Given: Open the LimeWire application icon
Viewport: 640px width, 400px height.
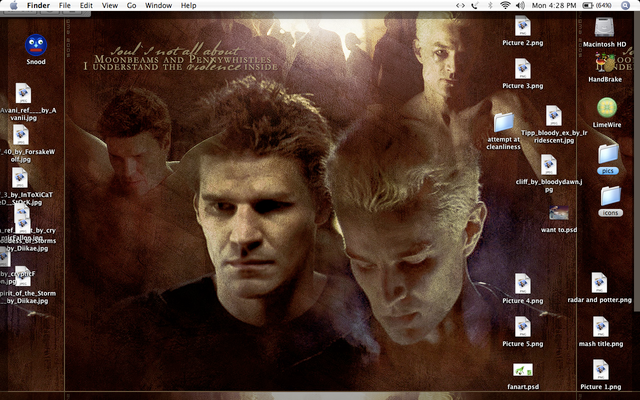Looking at the screenshot, I should (607, 108).
